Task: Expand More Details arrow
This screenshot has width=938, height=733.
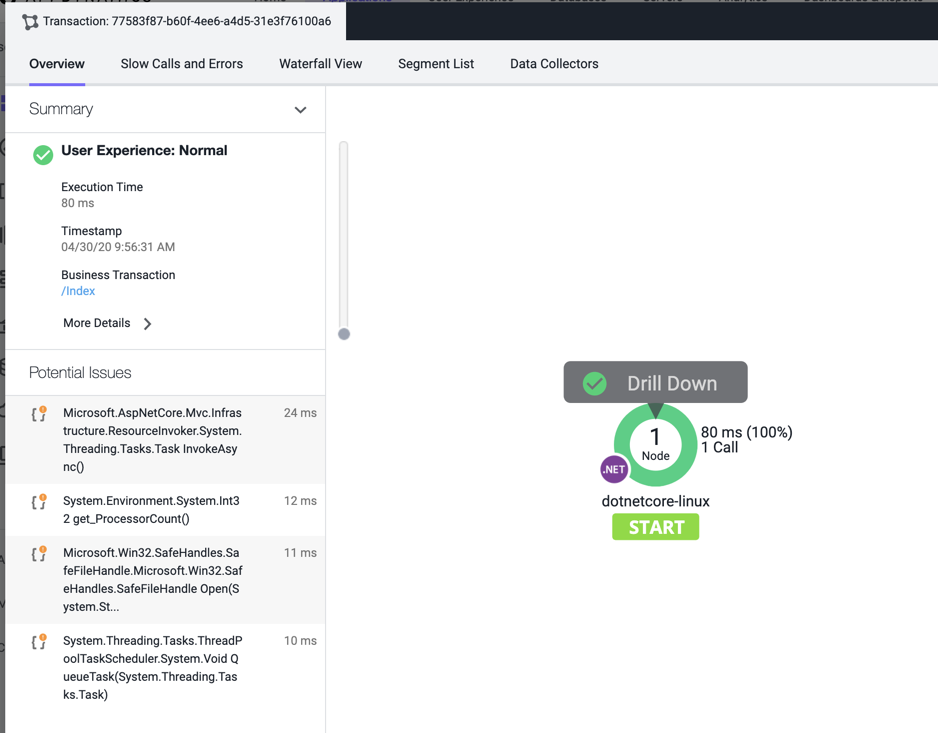Action: (x=148, y=324)
